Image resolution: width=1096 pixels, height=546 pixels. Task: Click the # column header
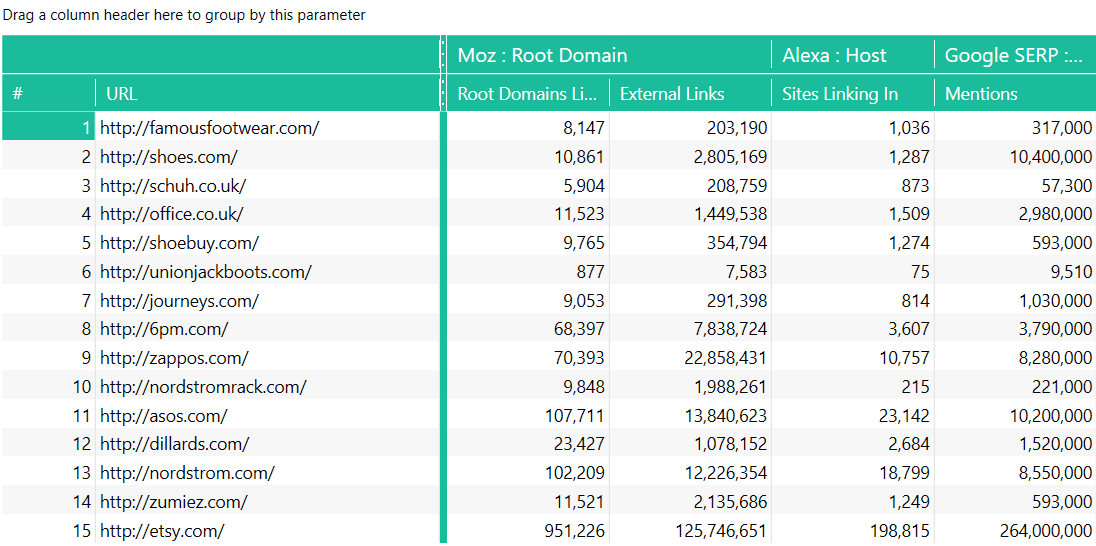tap(48, 94)
